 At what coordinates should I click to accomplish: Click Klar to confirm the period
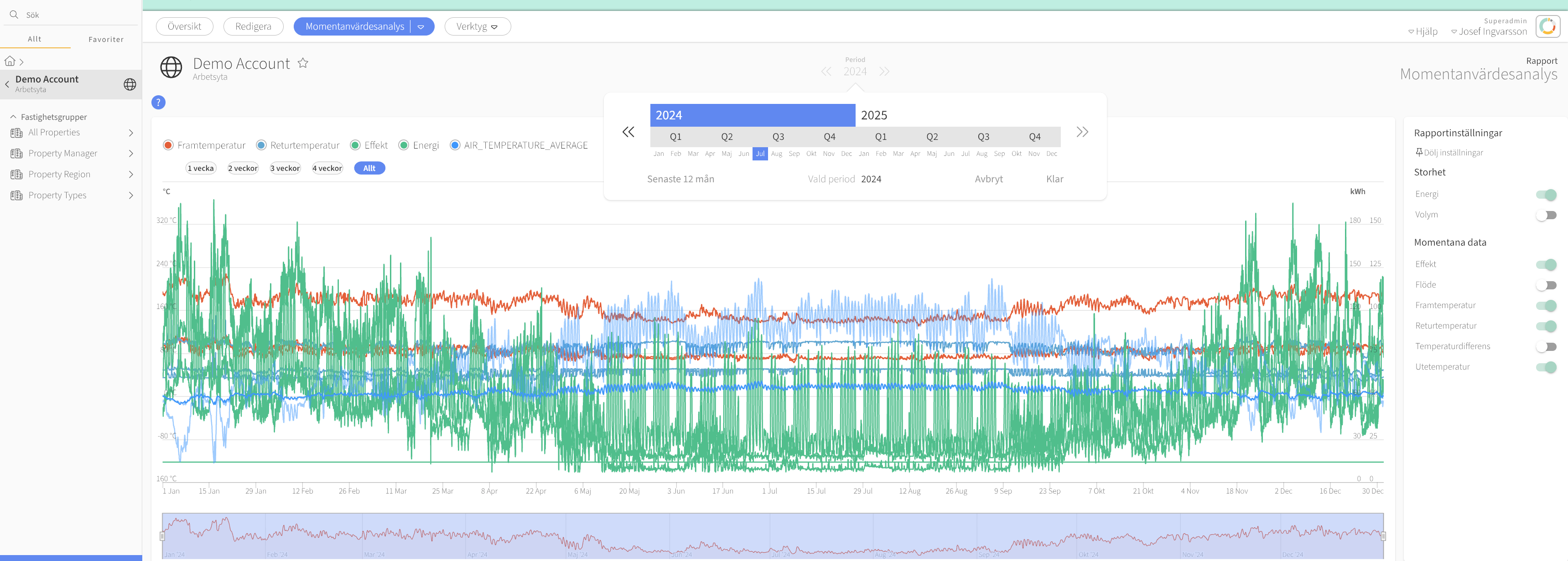tap(1054, 179)
